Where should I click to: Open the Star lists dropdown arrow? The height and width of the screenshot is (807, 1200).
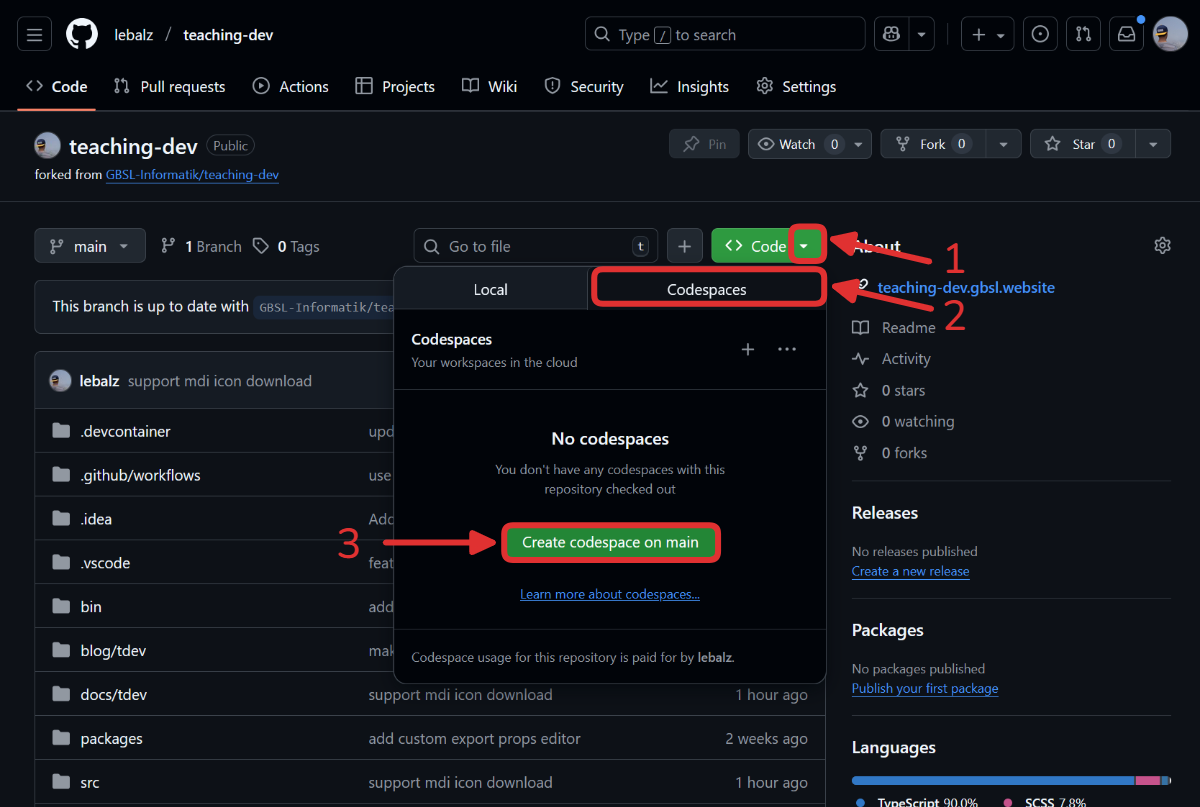(1153, 144)
